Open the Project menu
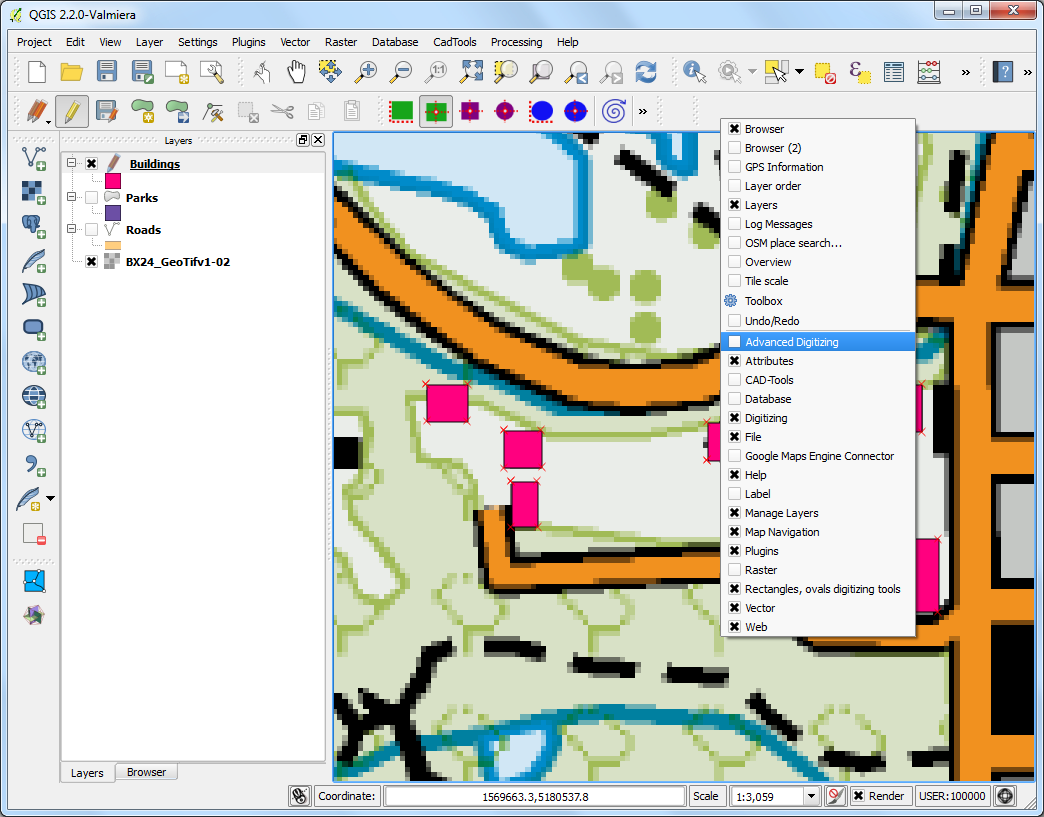Screen dimensions: 1044x817 [x=34, y=42]
